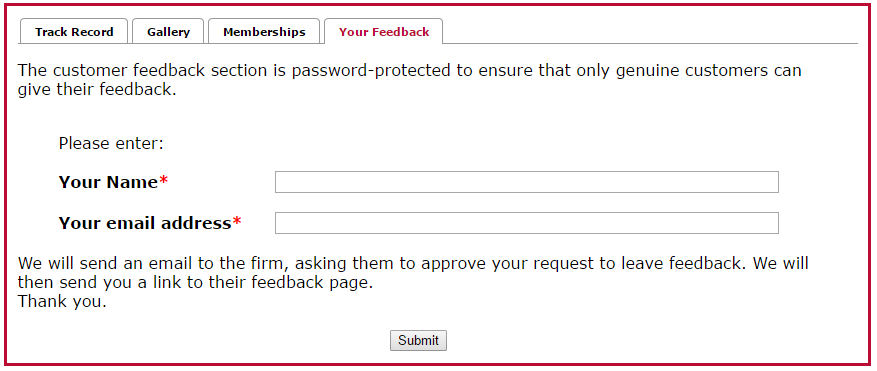Click the red asterisk beside Your Name
The height and width of the screenshot is (371, 877).
[163, 180]
